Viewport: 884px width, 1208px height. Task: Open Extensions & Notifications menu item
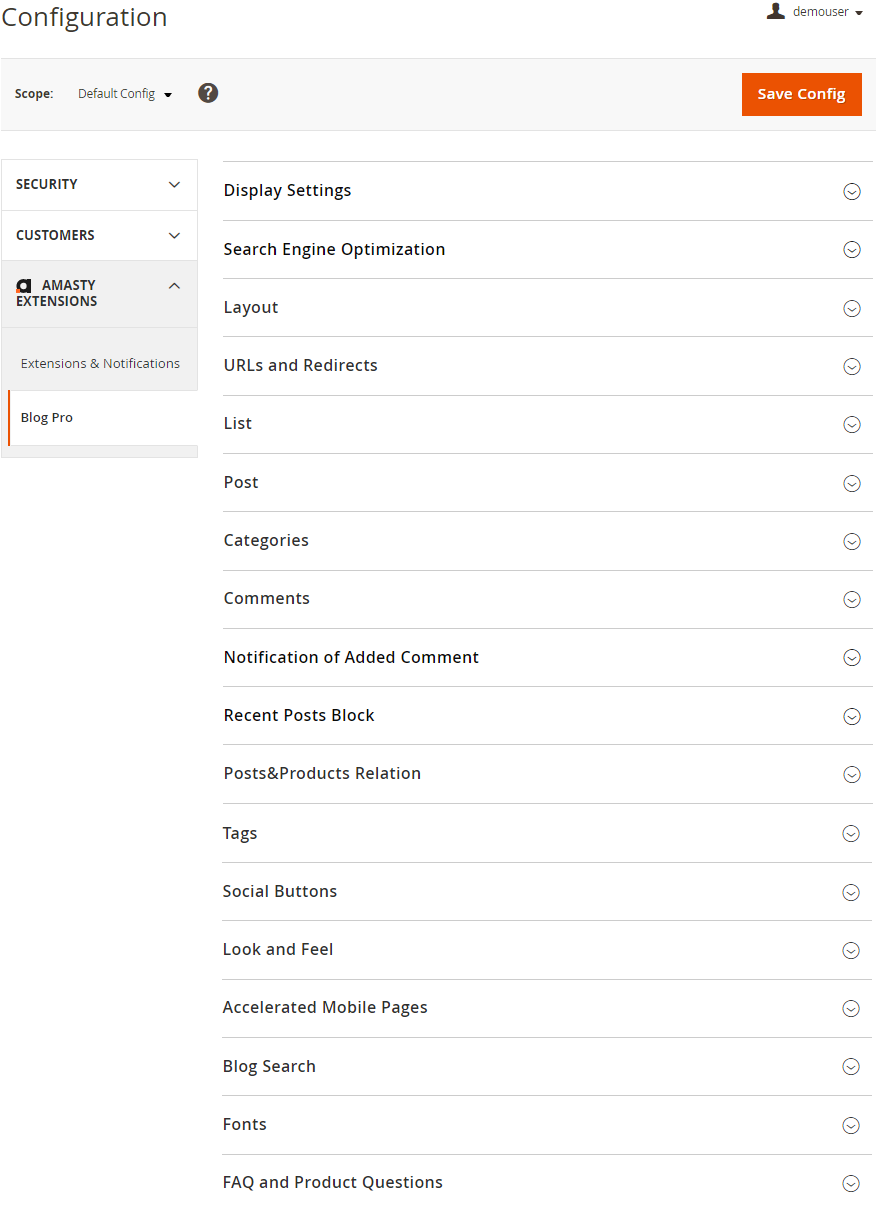100,363
